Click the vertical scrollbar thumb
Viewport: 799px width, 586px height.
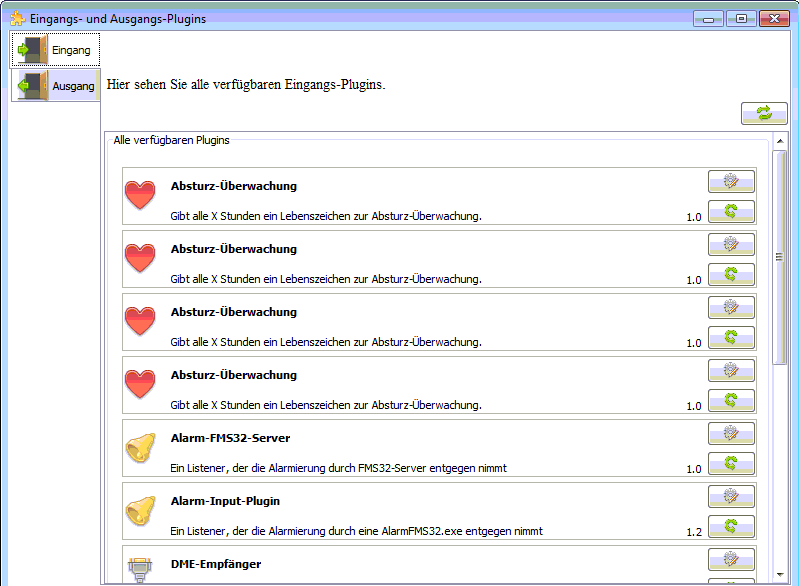tap(779, 256)
